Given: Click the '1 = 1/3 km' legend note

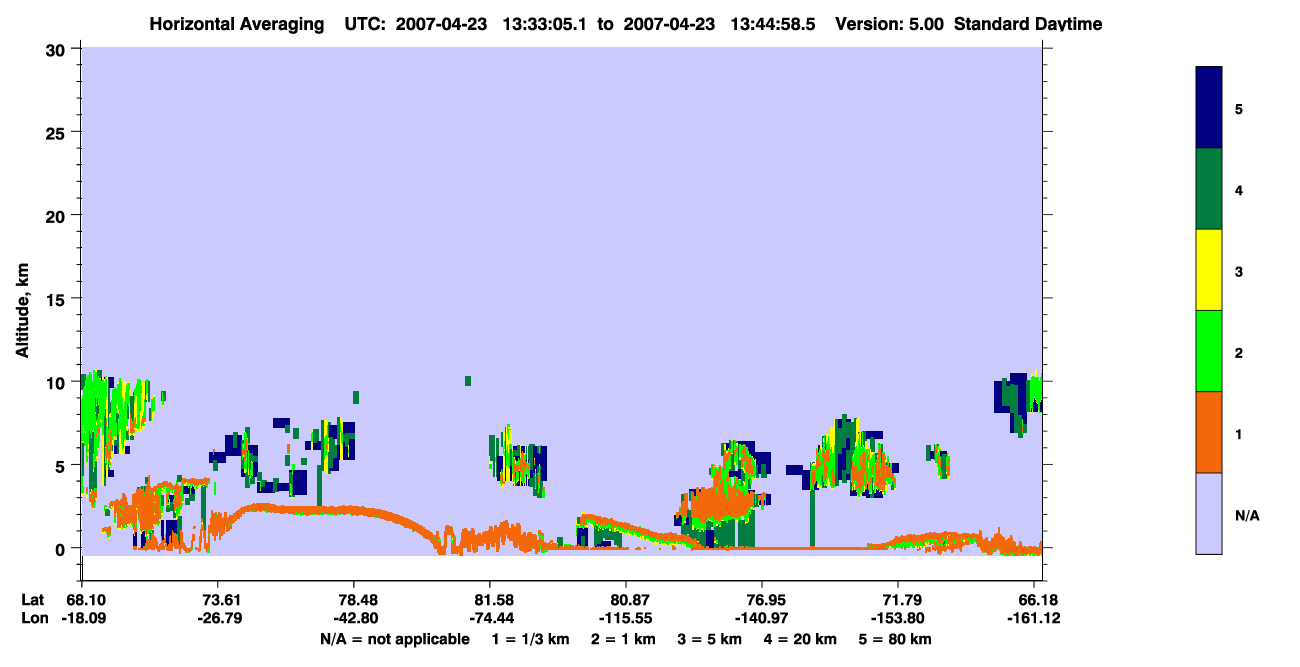Looking at the screenshot, I should [x=529, y=639].
